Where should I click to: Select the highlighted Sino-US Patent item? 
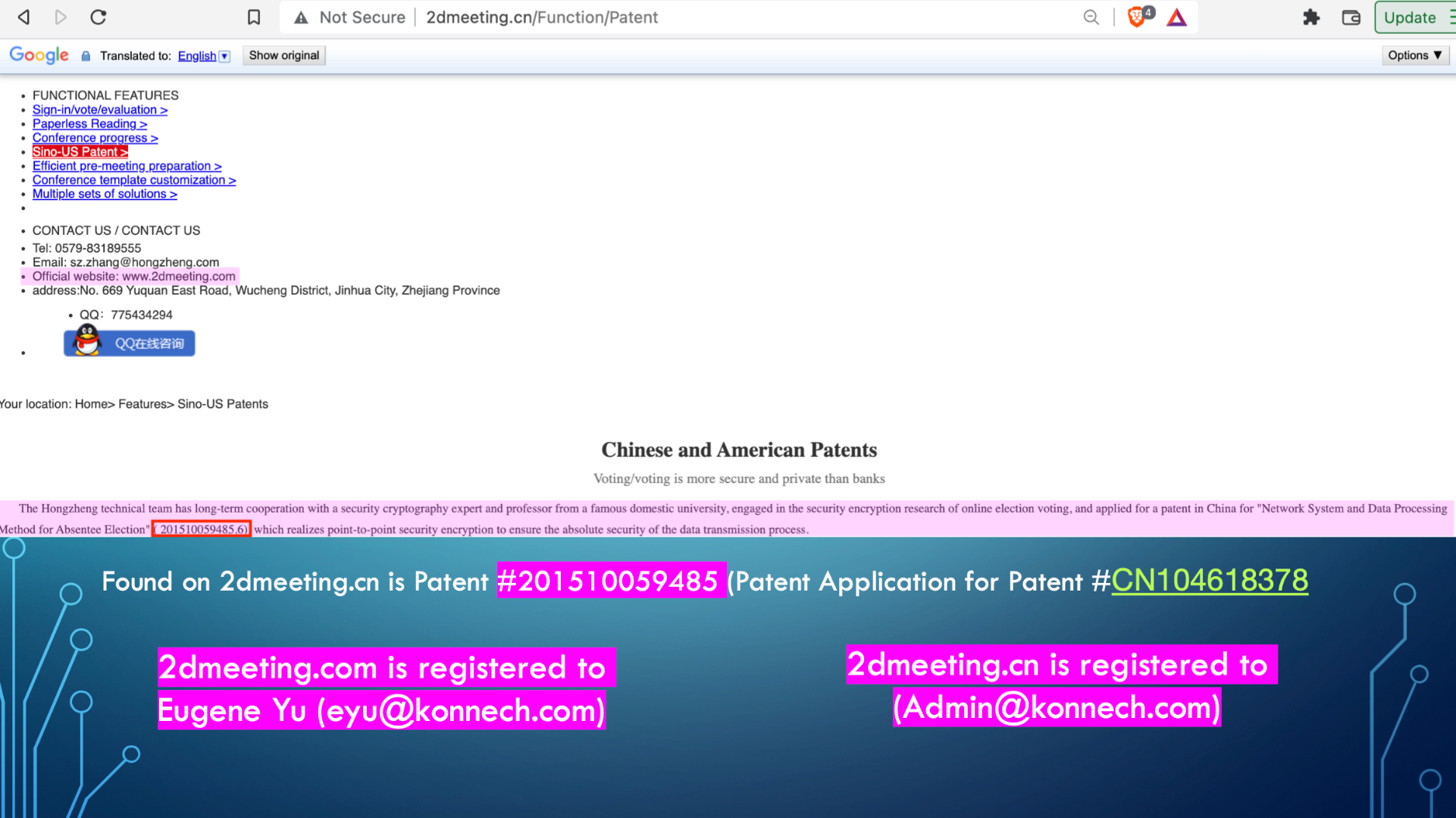(x=80, y=152)
